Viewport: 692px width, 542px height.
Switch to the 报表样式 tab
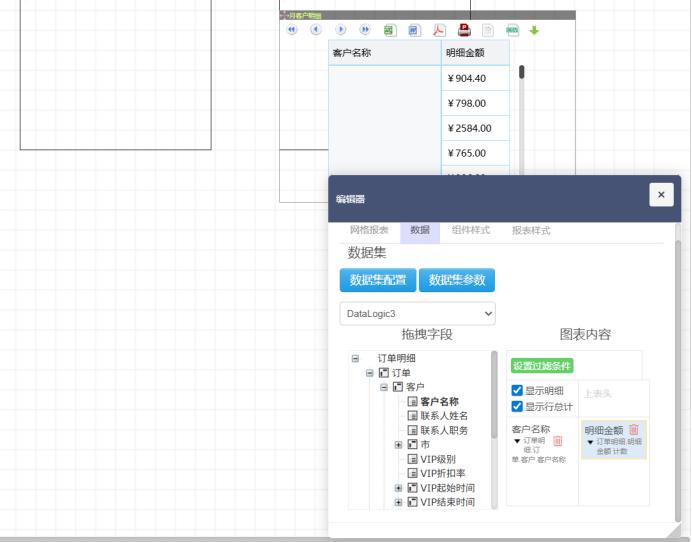[531, 230]
